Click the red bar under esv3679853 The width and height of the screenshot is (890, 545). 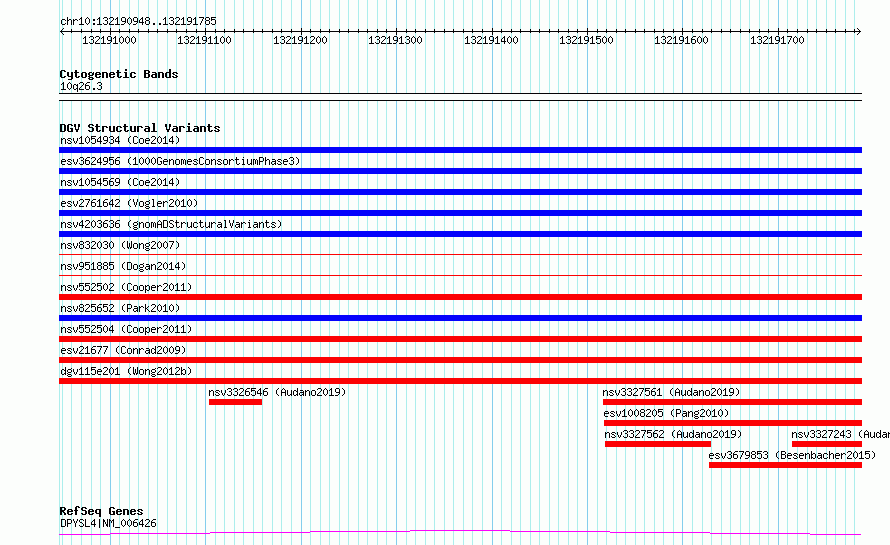785,465
